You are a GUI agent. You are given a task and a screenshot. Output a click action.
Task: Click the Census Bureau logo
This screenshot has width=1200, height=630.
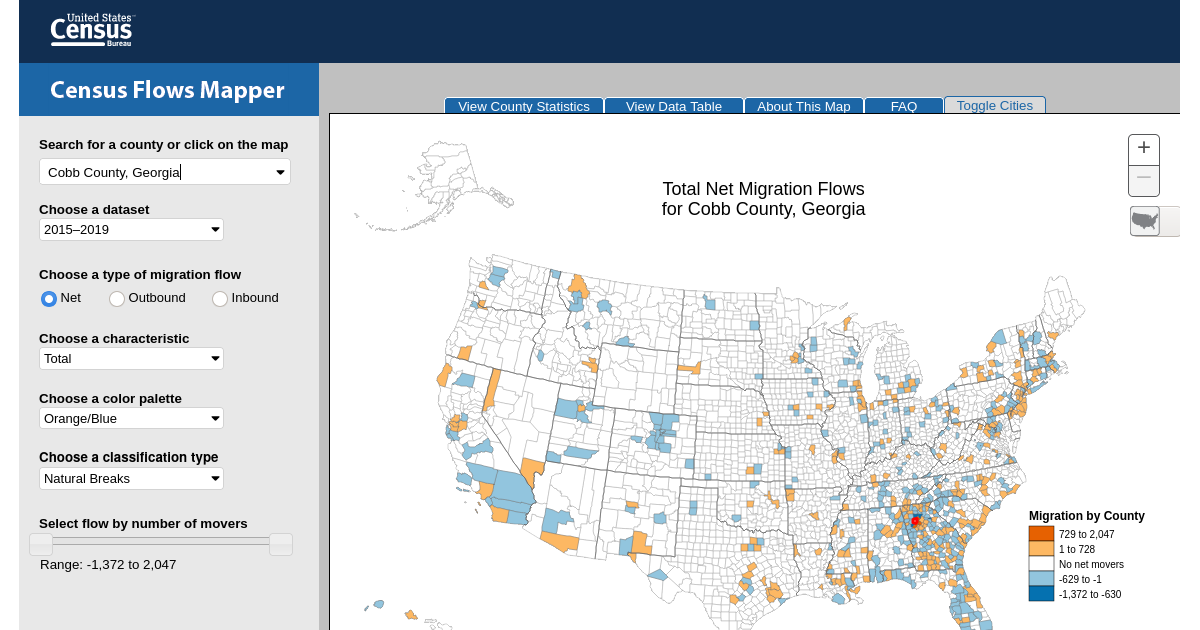[91, 30]
